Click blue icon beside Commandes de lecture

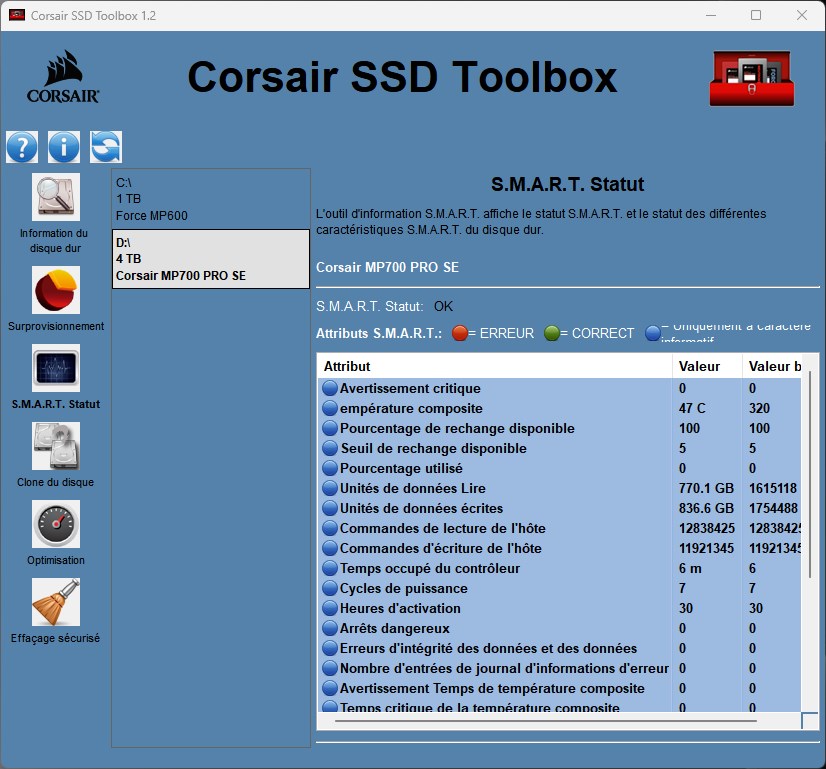pyautogui.click(x=330, y=528)
